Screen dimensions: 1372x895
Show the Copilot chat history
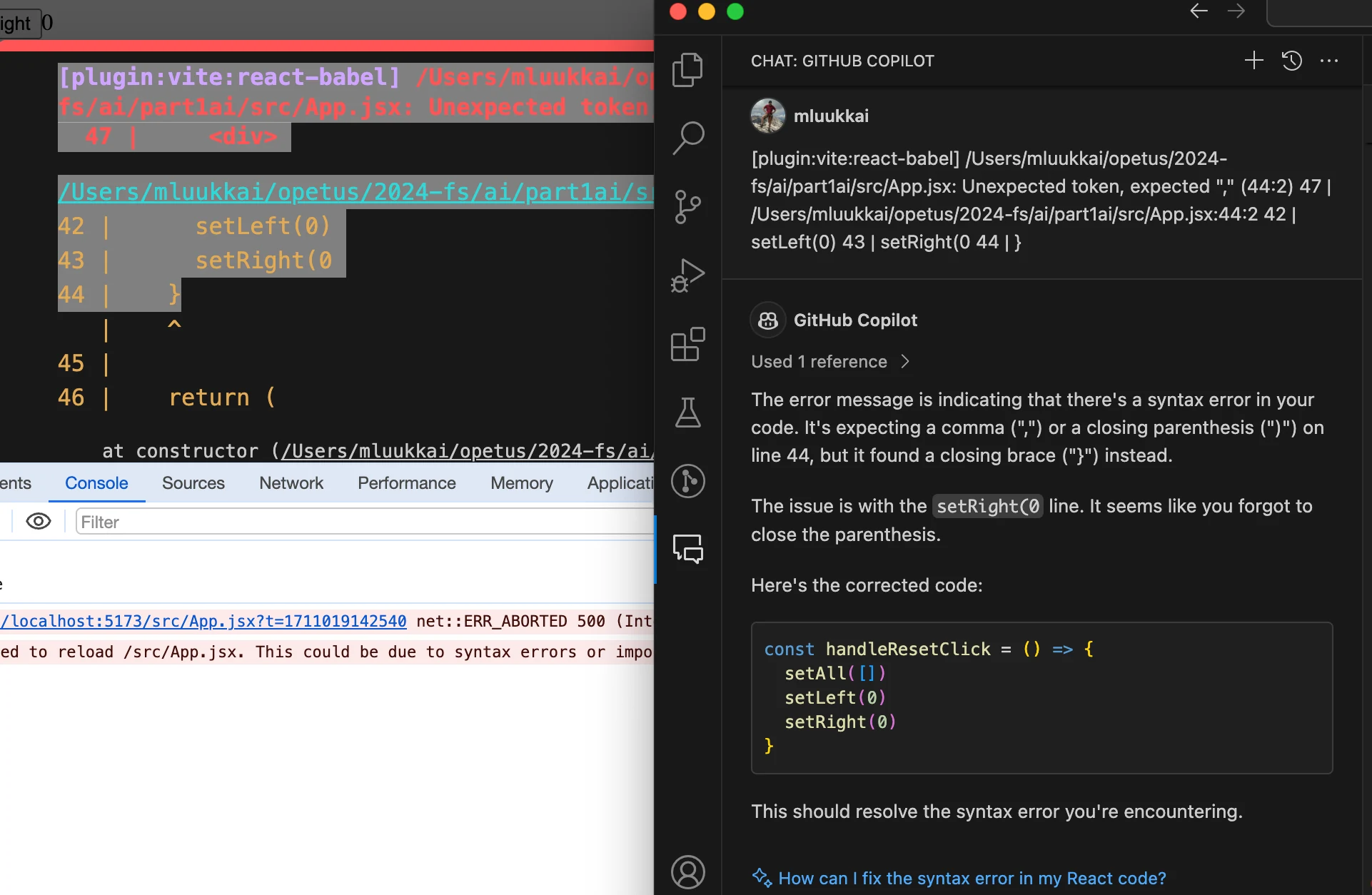1291,61
